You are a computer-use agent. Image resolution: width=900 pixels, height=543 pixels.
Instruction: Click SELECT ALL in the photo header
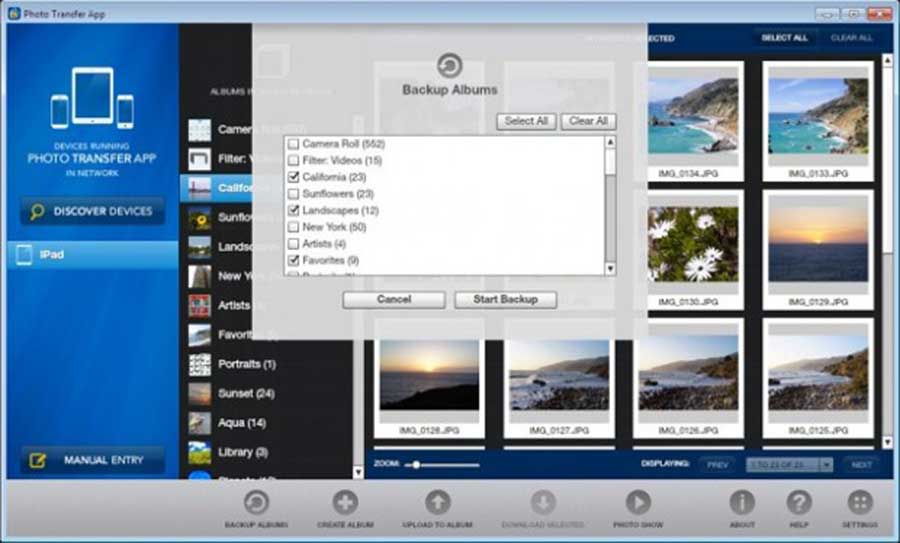coord(785,38)
